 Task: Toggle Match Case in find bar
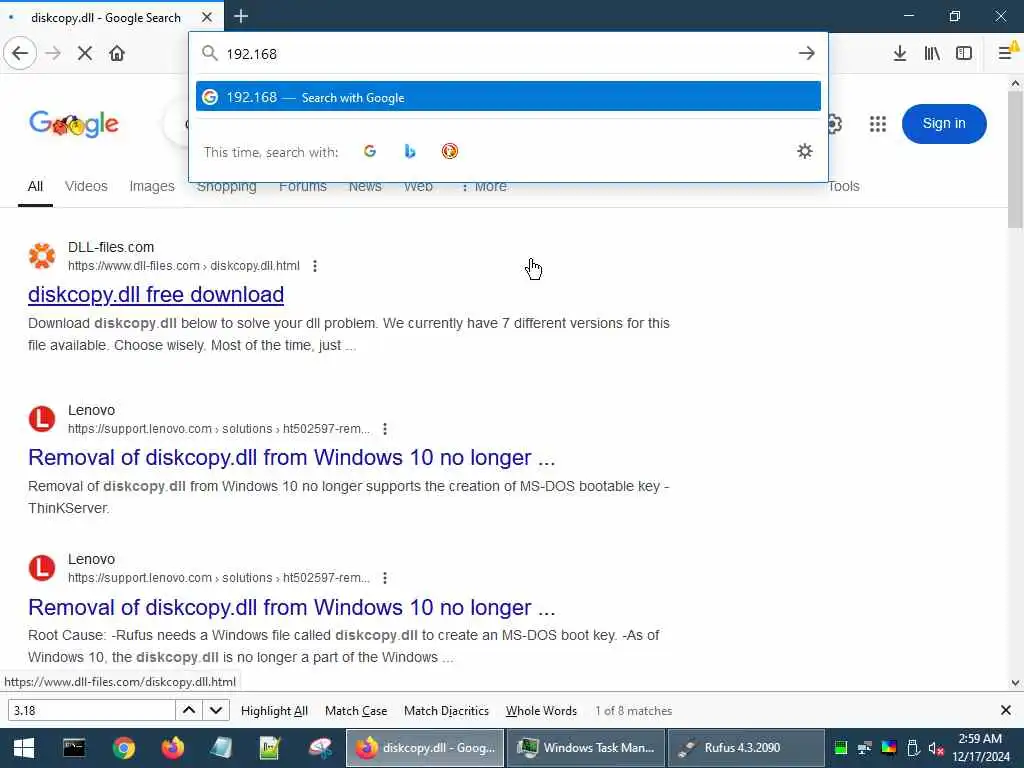click(356, 711)
